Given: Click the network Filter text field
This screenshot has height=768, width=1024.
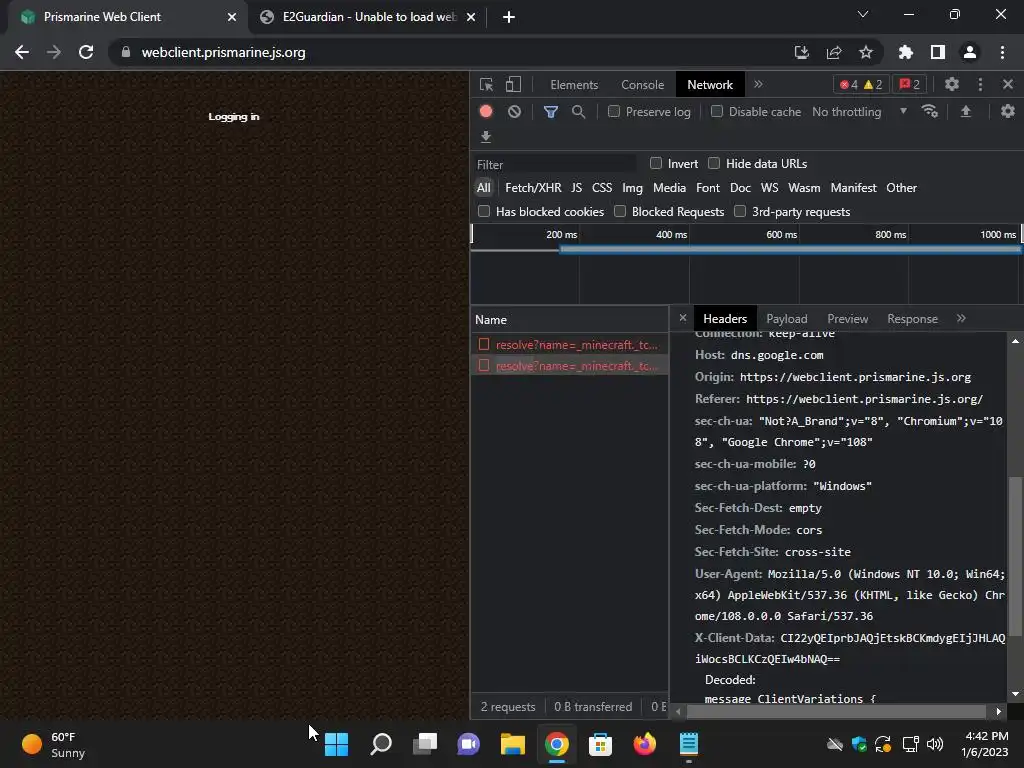Looking at the screenshot, I should coord(555,164).
